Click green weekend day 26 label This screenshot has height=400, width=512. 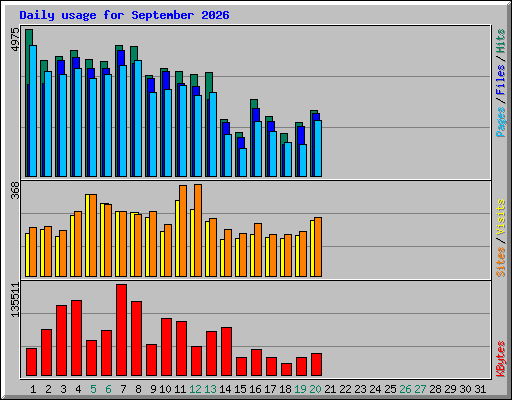point(405,389)
